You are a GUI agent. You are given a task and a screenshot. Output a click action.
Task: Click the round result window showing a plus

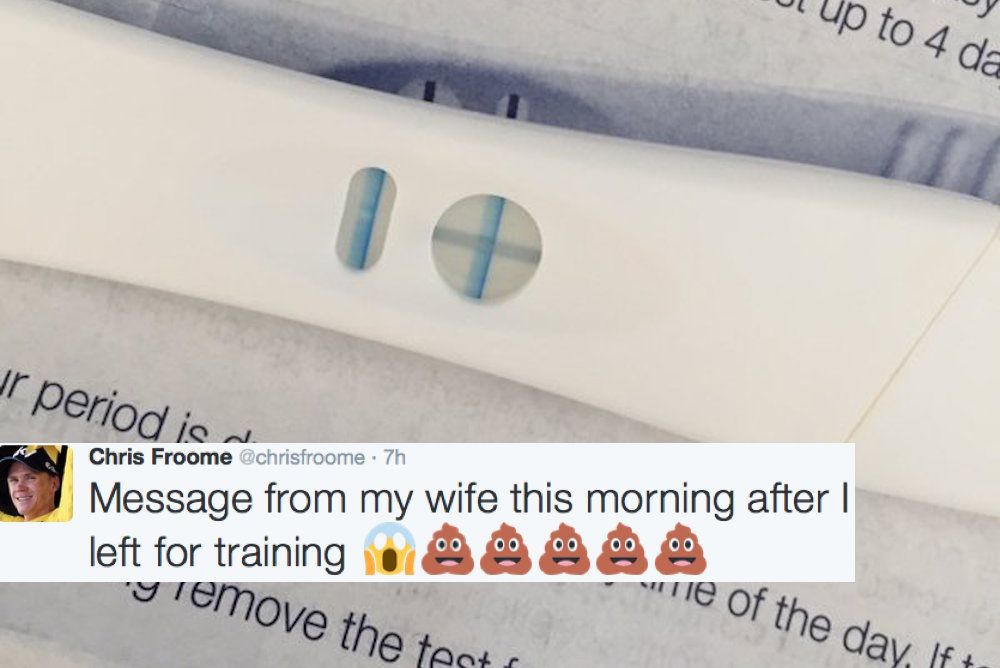tap(487, 248)
